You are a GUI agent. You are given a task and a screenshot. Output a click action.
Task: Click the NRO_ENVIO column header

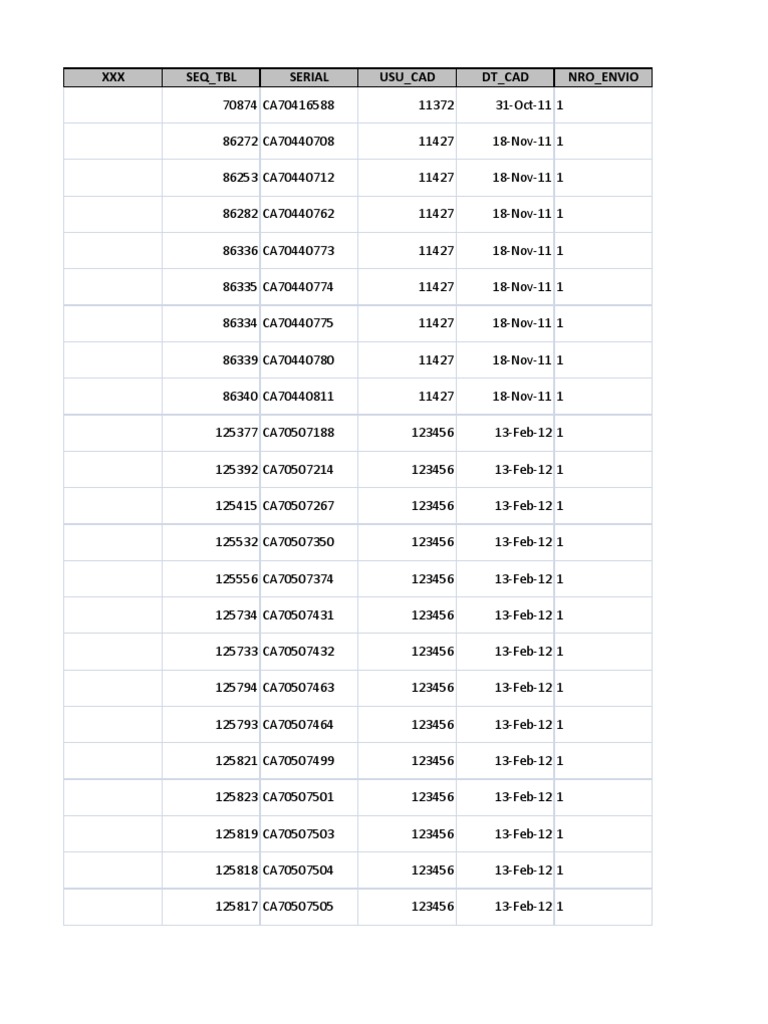pyautogui.click(x=603, y=77)
